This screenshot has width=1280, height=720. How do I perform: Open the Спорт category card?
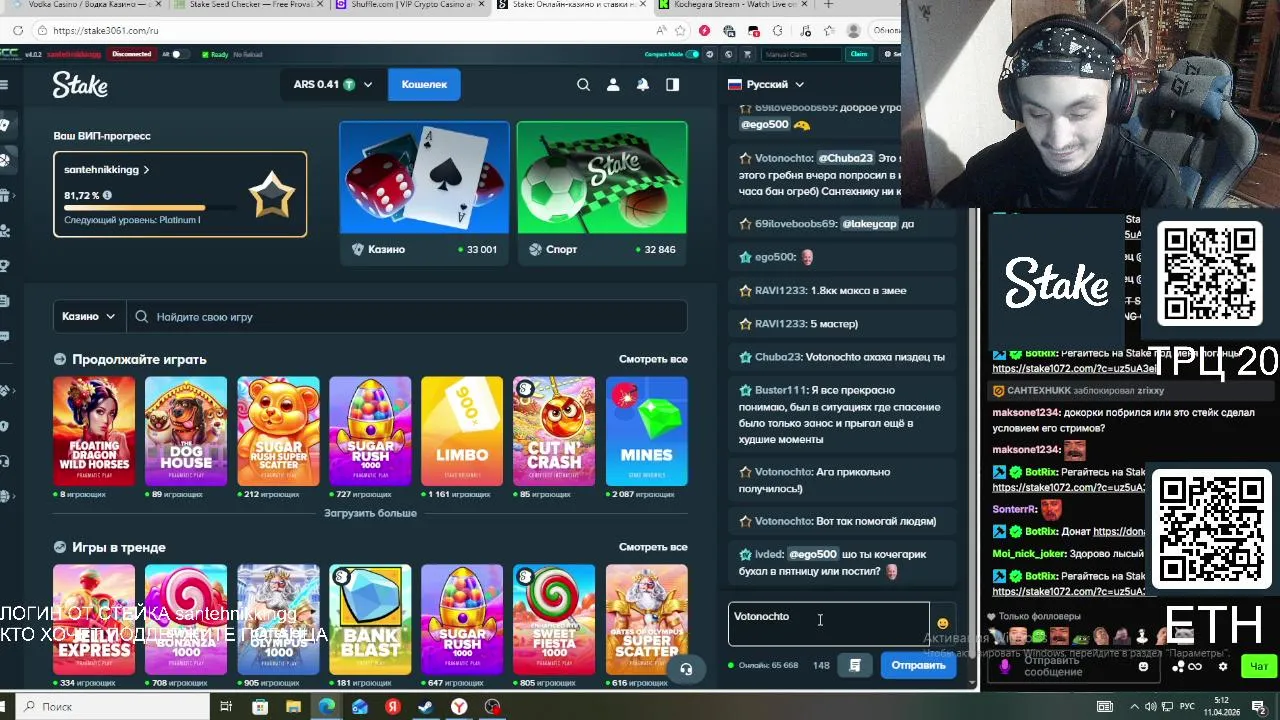pos(602,192)
